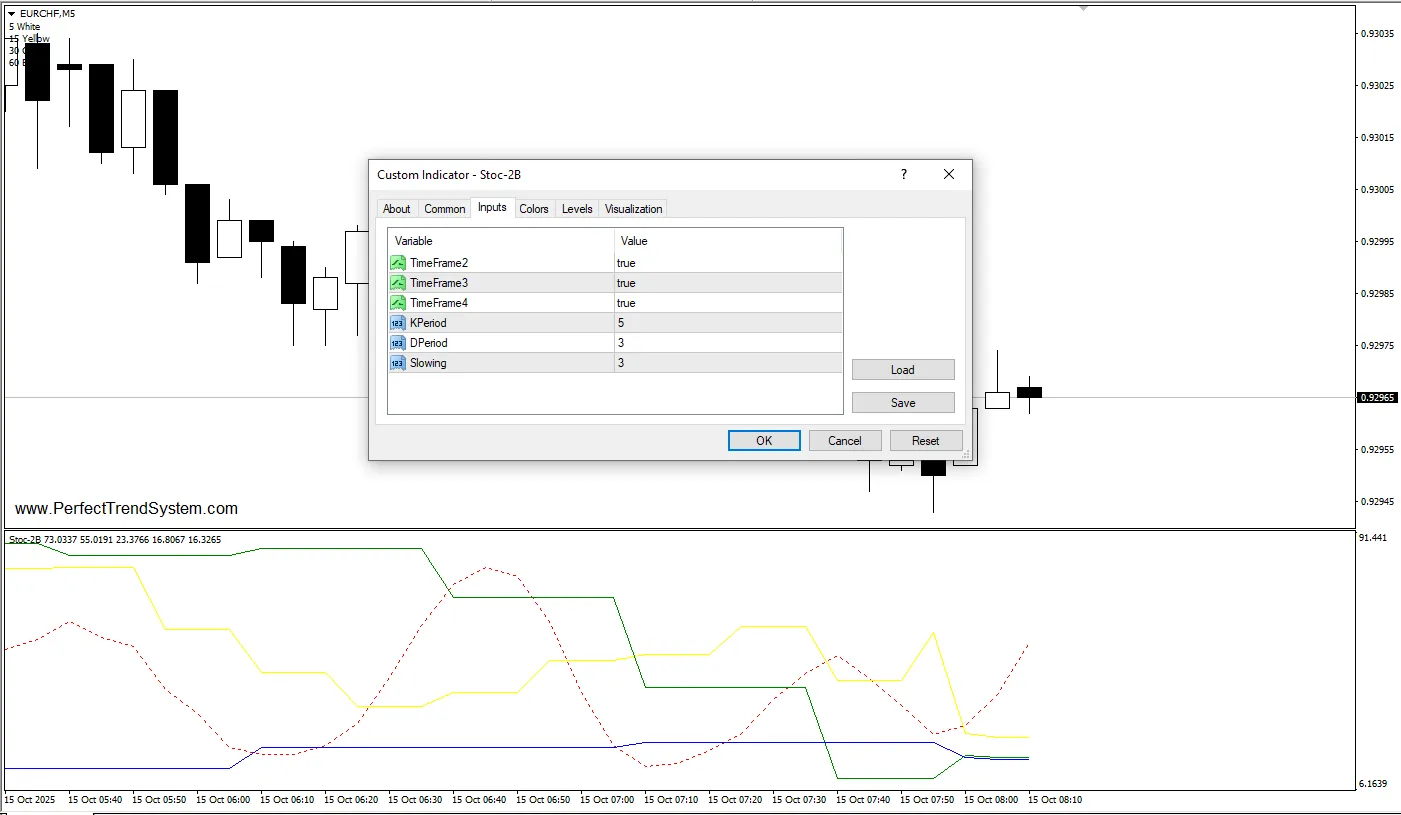
Task: Select the TimeFrame2 variable name
Action: [439, 263]
